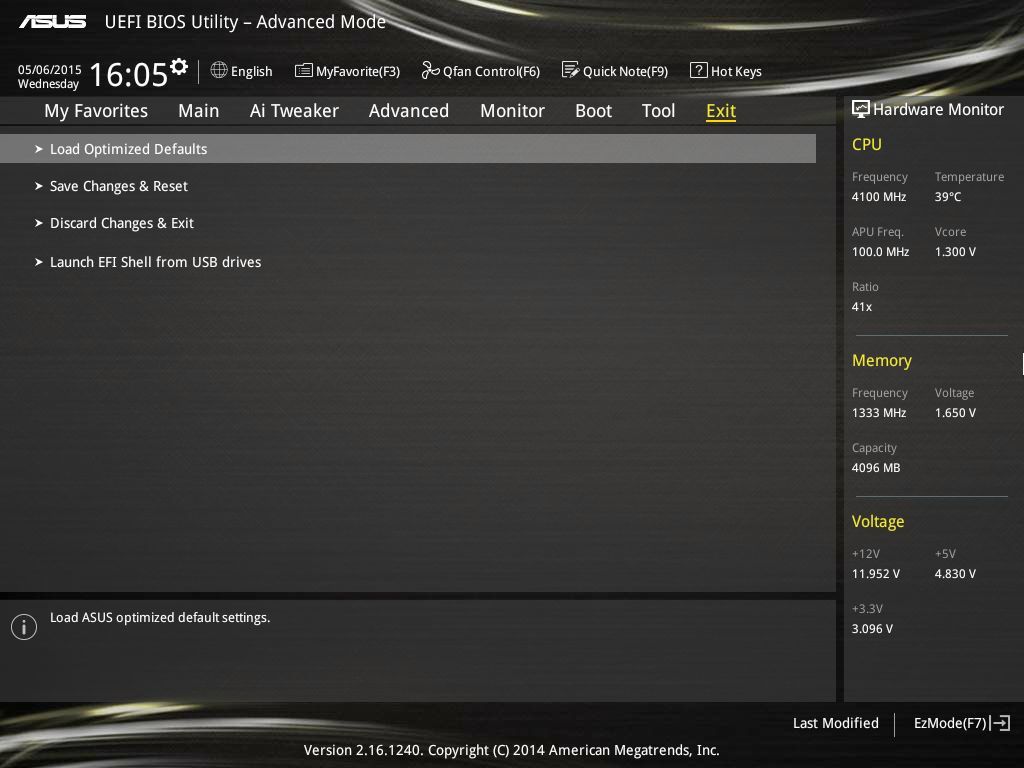Open Quick Note(F9)
Screen dimensions: 1024x768
click(x=625, y=71)
